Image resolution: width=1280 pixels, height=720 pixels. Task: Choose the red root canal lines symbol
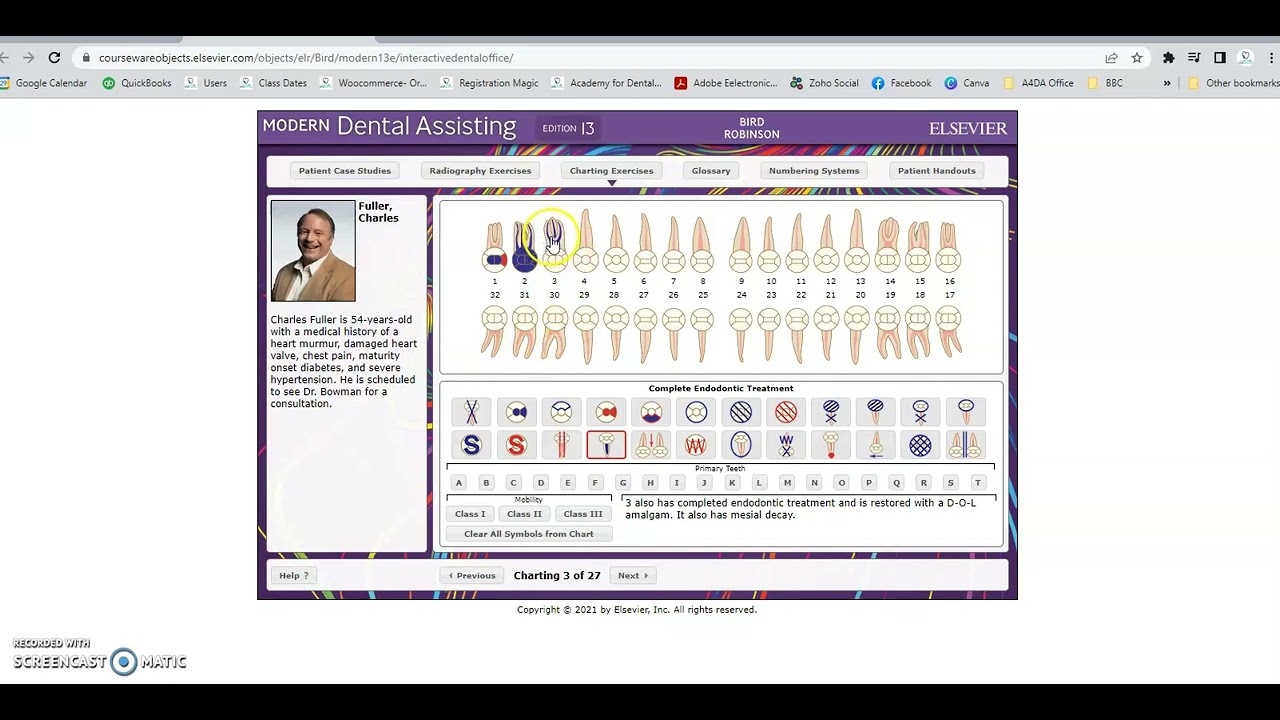[x=561, y=445]
